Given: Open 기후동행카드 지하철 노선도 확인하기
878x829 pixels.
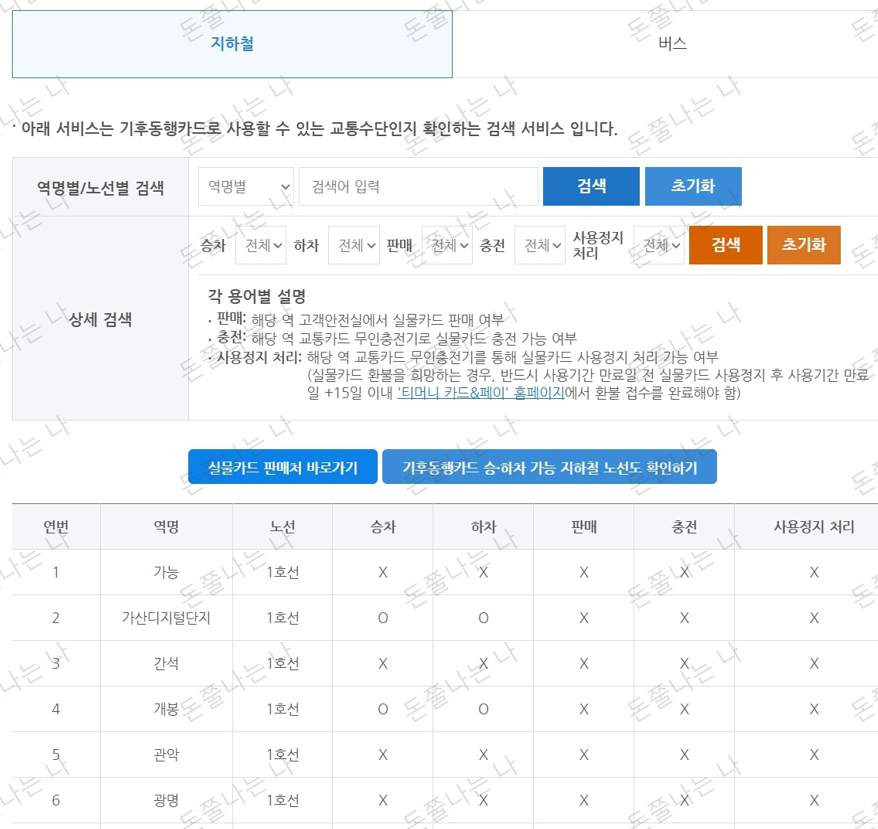Looking at the screenshot, I should click(549, 466).
